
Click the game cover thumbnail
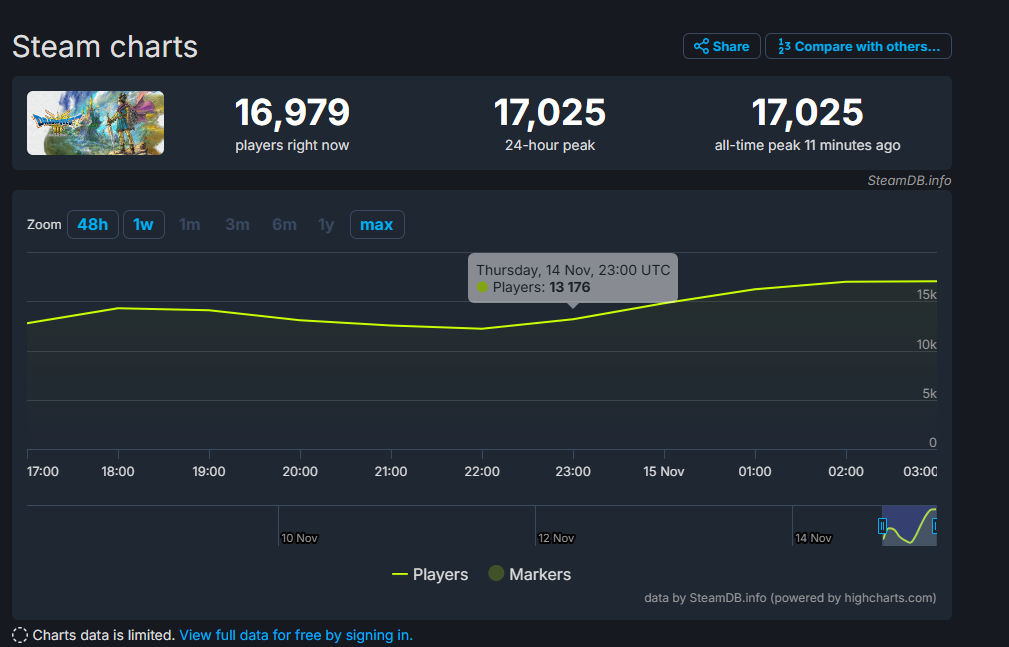(95, 123)
